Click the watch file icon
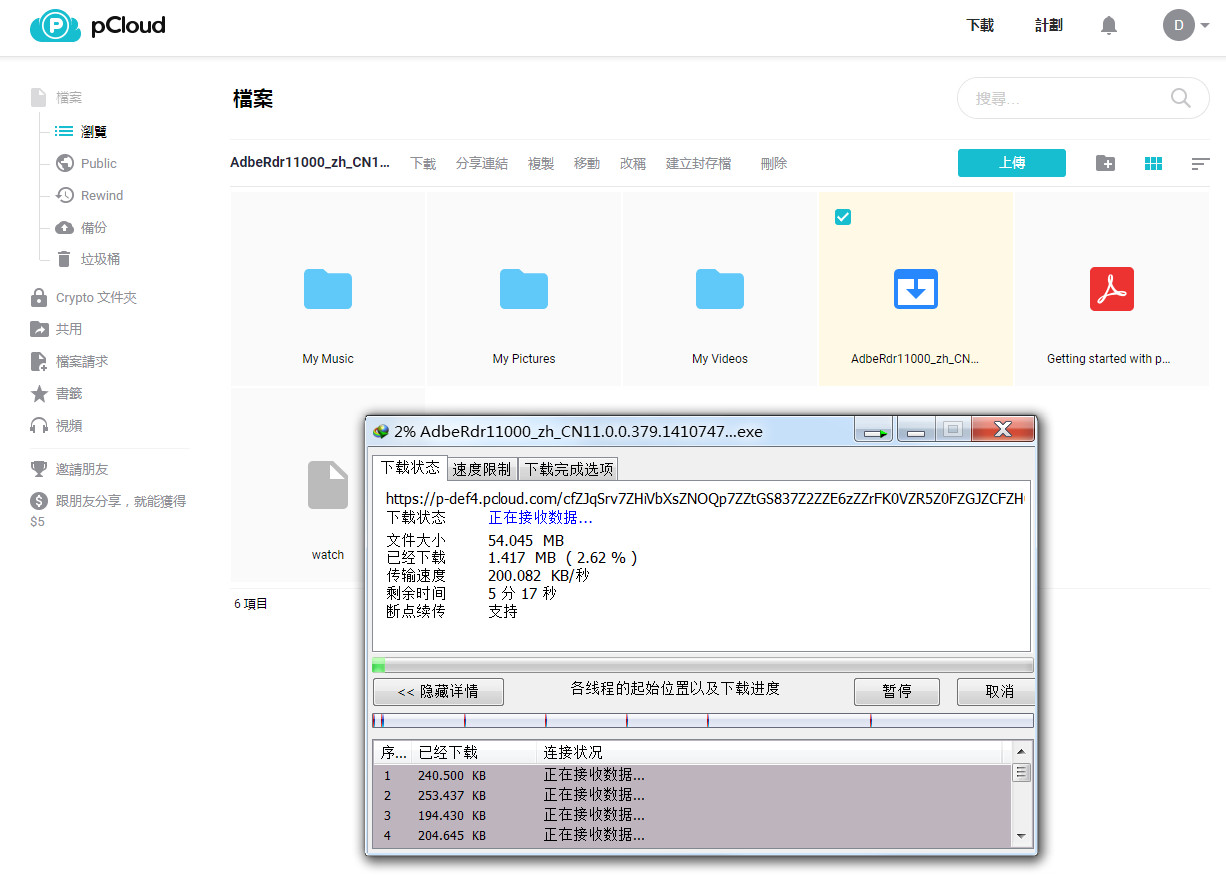 click(328, 485)
